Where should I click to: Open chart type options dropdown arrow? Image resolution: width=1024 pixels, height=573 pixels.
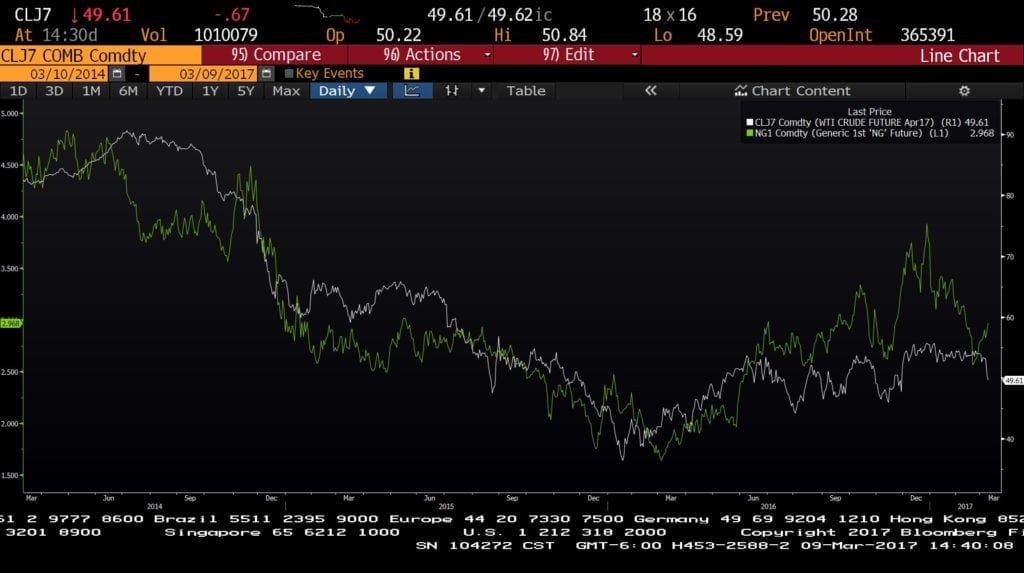coord(481,91)
